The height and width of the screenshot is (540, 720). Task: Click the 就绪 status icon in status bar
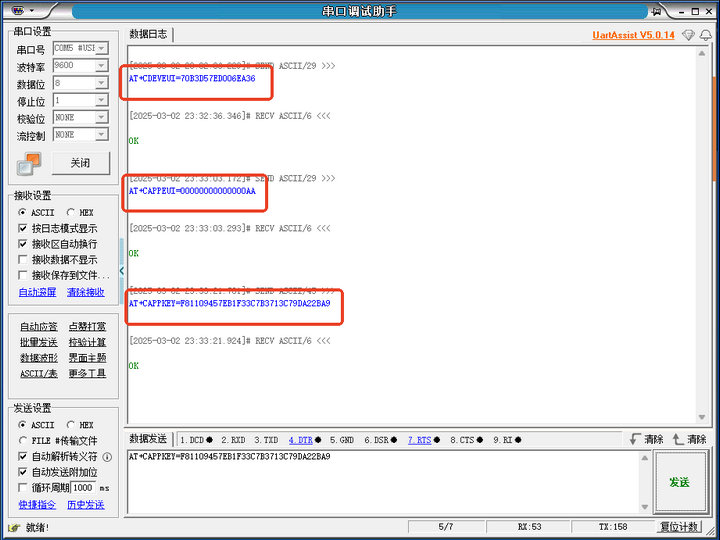13,527
